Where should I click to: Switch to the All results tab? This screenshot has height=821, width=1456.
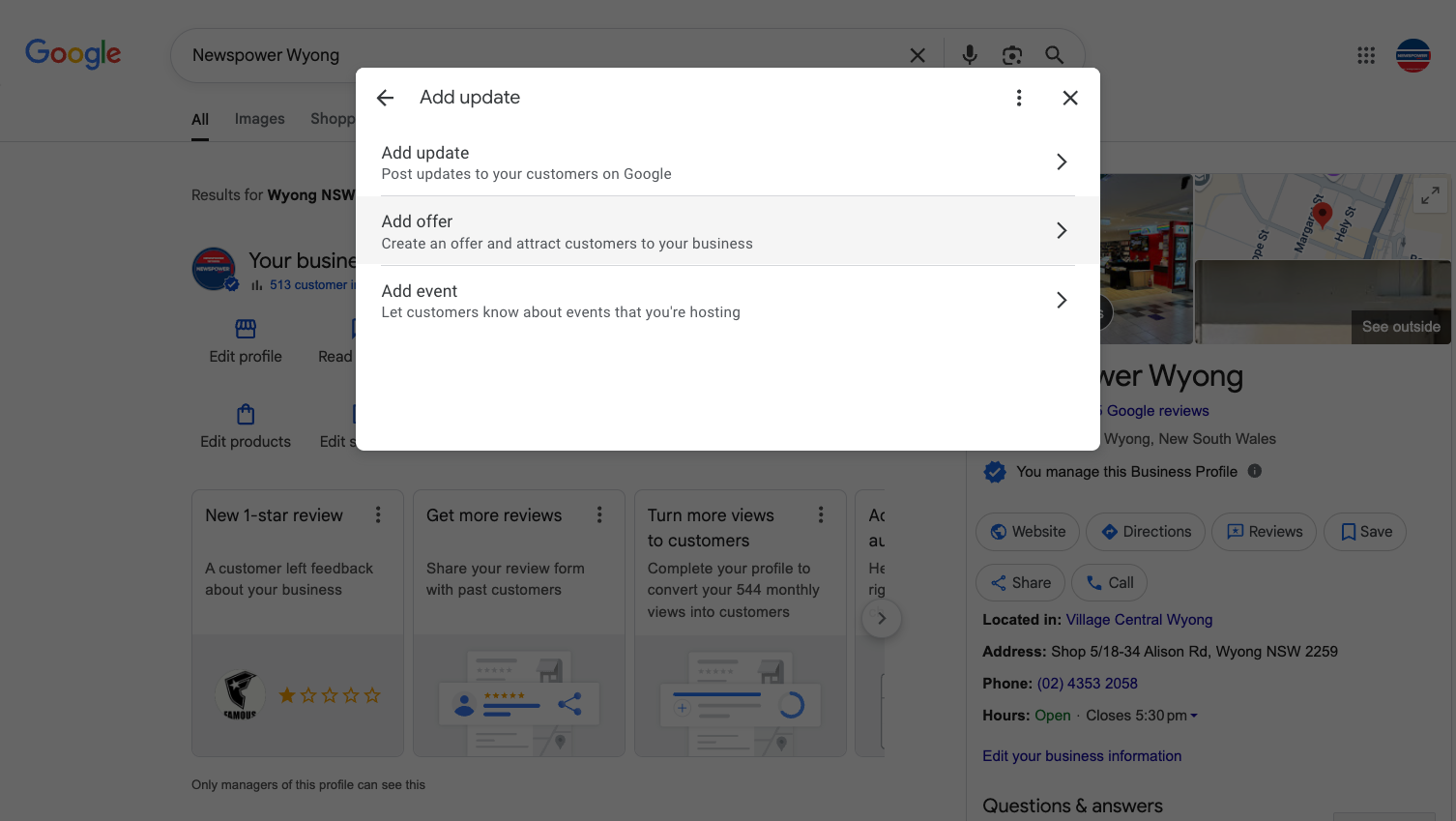[x=200, y=119]
